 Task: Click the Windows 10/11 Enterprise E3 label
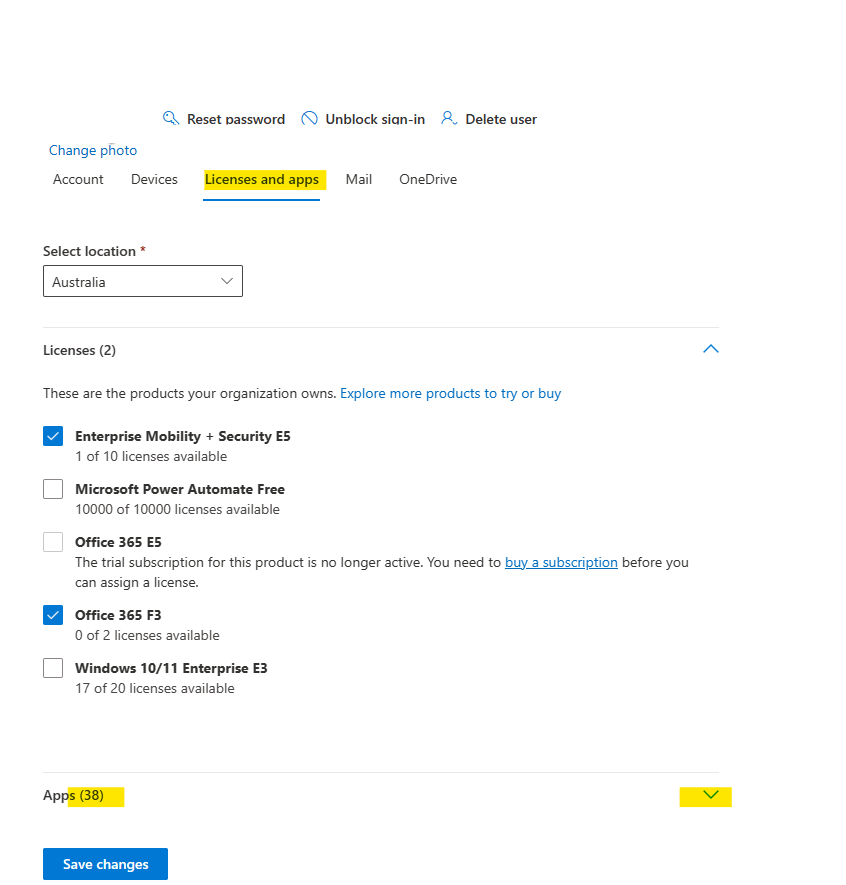(x=172, y=668)
